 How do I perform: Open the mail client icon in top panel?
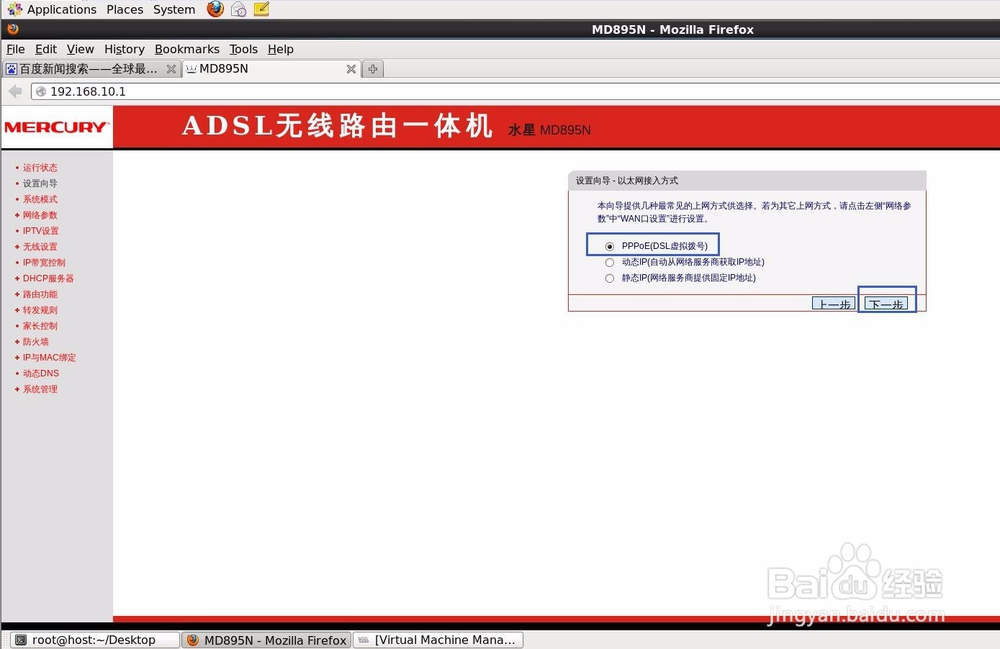tap(239, 9)
